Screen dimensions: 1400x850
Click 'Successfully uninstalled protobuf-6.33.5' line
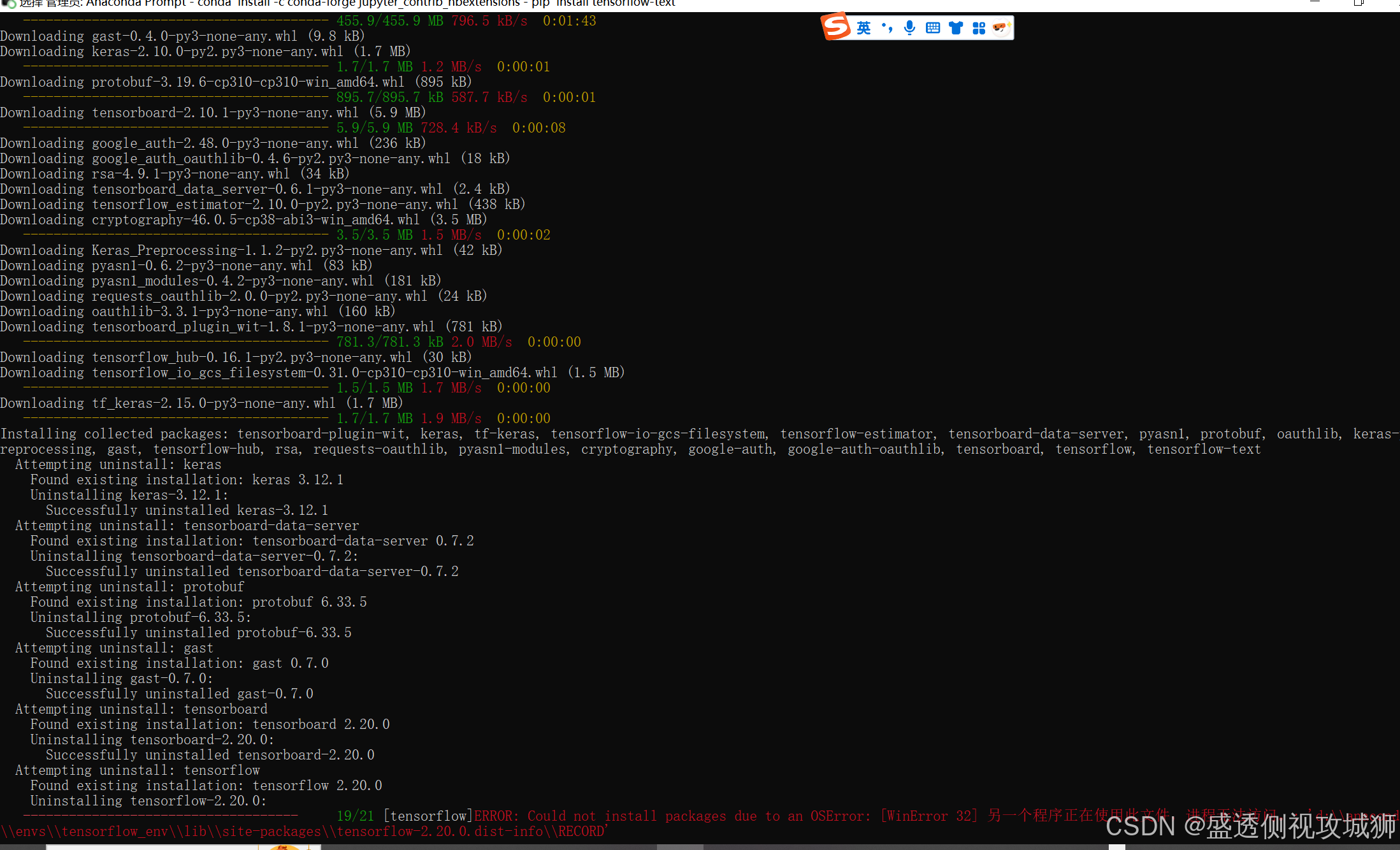click(198, 633)
